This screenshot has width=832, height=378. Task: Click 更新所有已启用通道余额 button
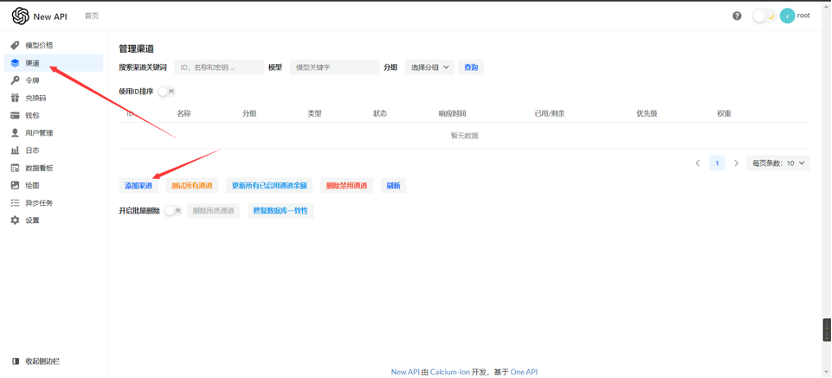(x=270, y=185)
